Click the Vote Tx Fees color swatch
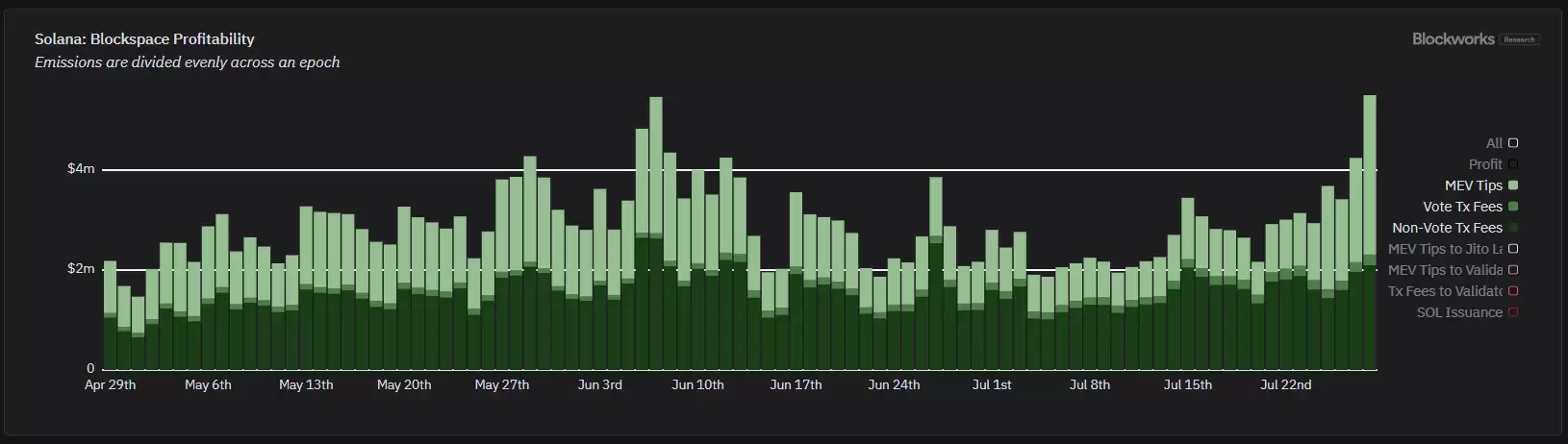 [1513, 207]
